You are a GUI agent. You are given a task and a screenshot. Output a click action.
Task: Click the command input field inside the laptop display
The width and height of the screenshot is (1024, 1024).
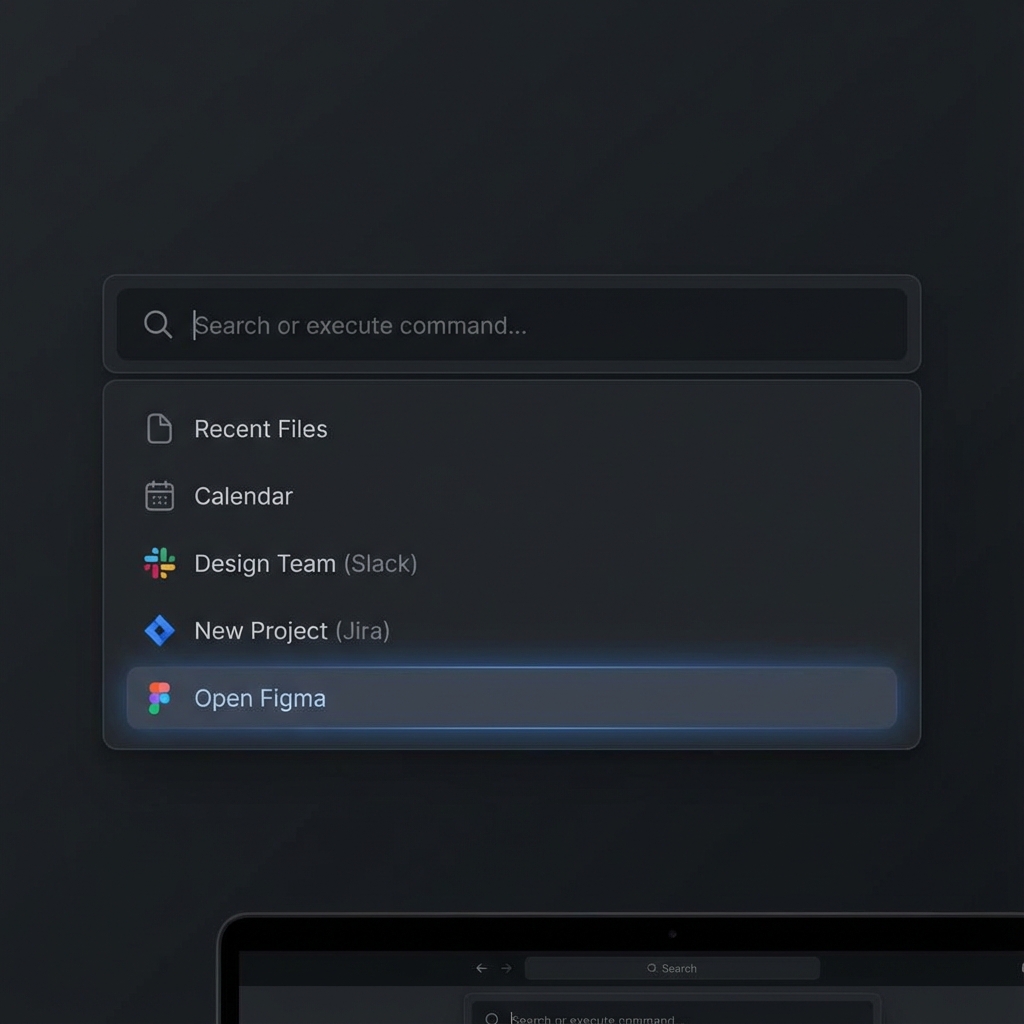click(672, 1017)
